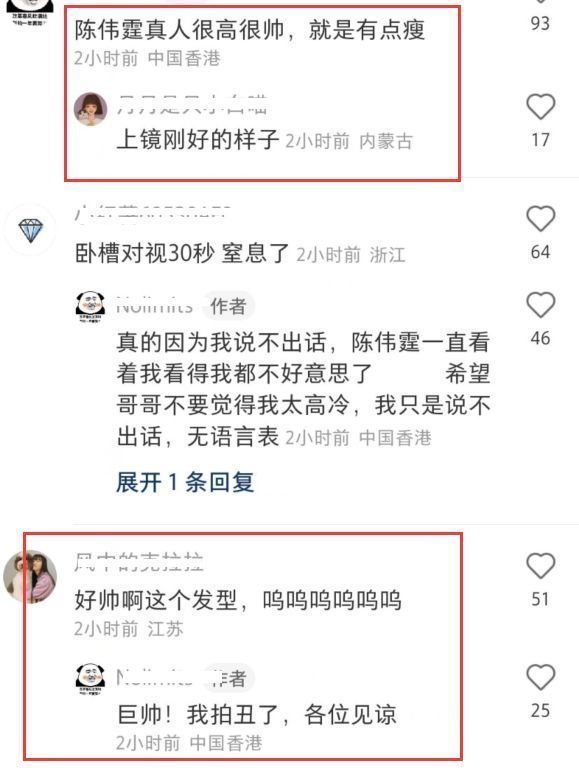The image size is (579, 771).
Task: Heart the author reply with 25 likes
Action: coord(540,677)
